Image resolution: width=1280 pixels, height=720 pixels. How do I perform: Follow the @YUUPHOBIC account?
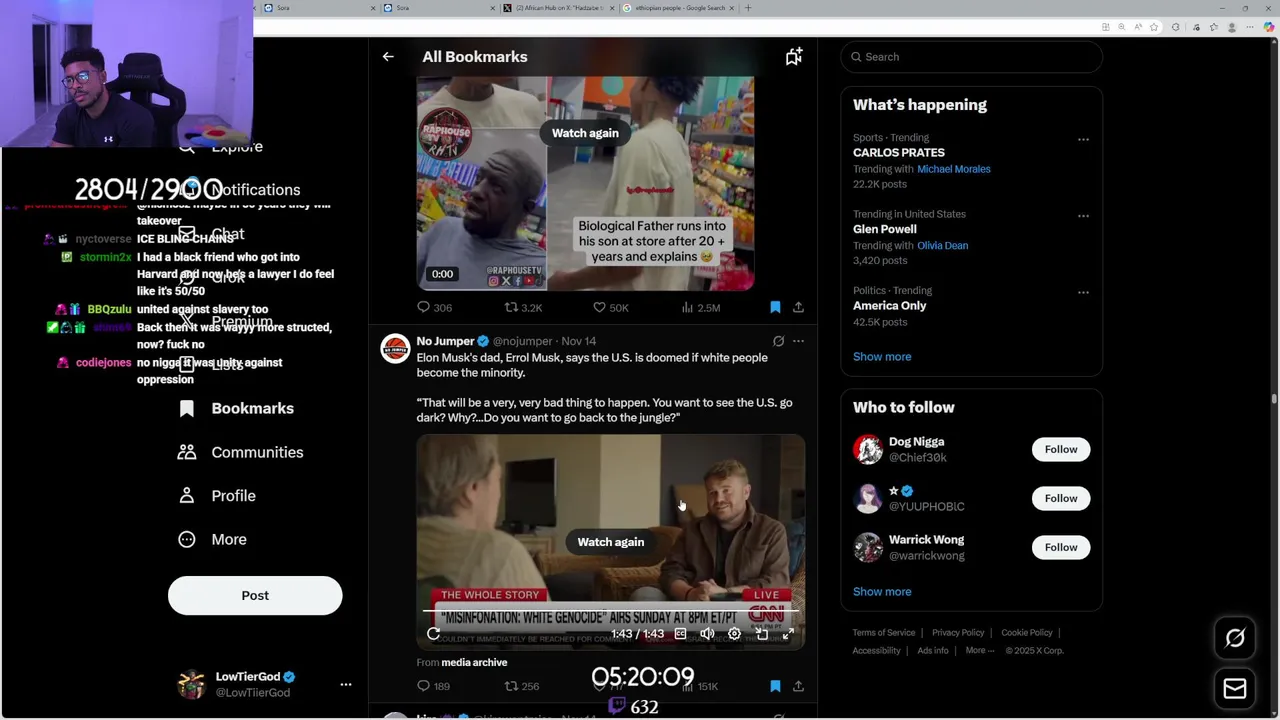1061,498
